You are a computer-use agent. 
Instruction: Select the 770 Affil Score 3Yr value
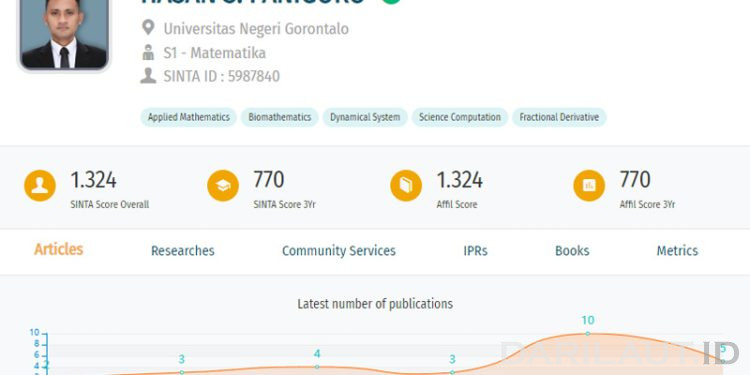[635, 180]
